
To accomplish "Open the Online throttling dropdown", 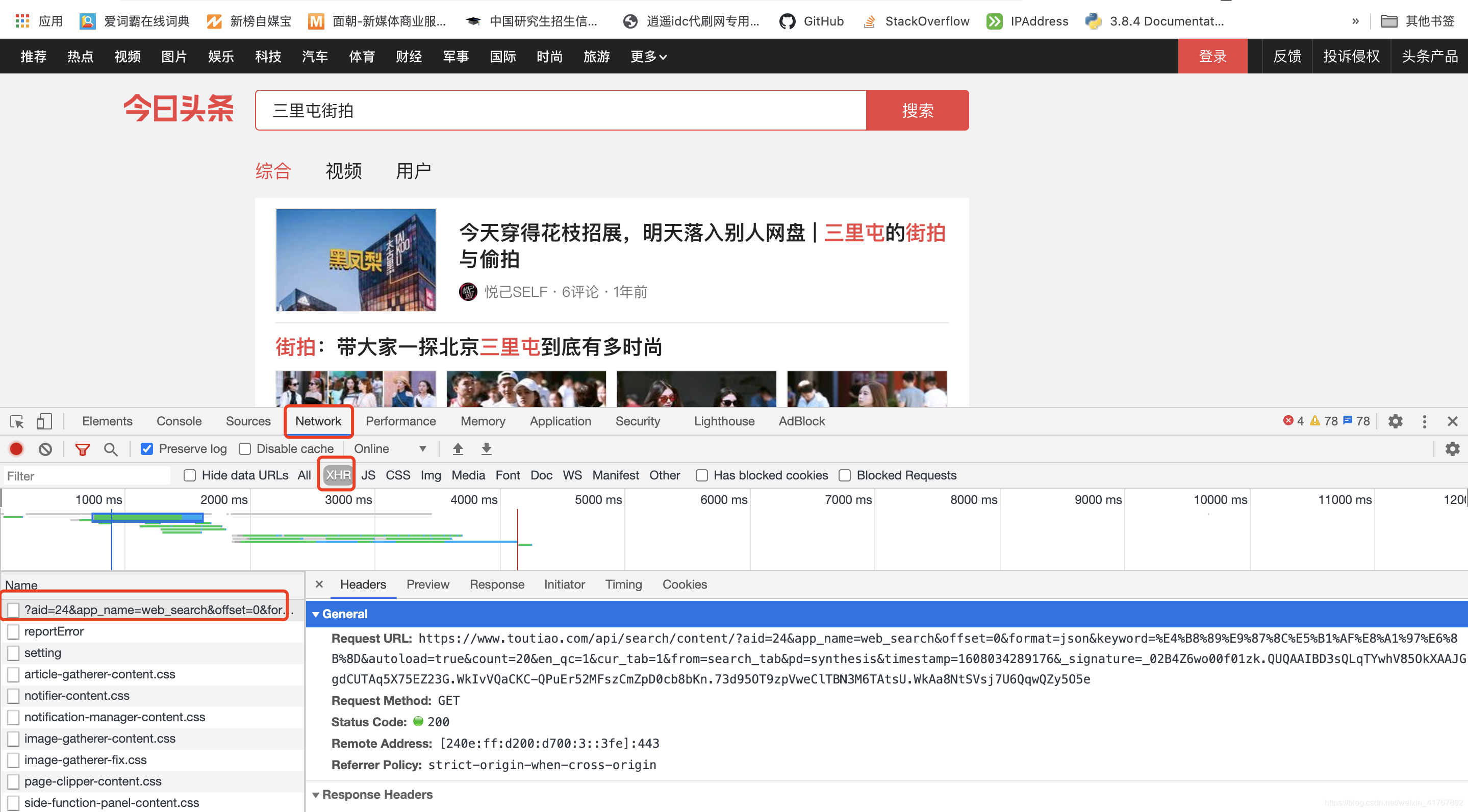I will pyautogui.click(x=392, y=448).
